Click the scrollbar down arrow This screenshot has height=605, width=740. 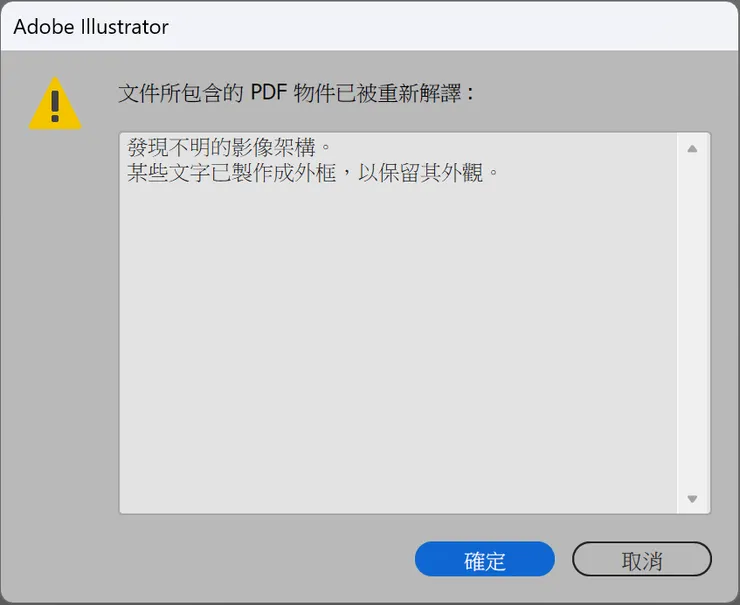[692, 498]
